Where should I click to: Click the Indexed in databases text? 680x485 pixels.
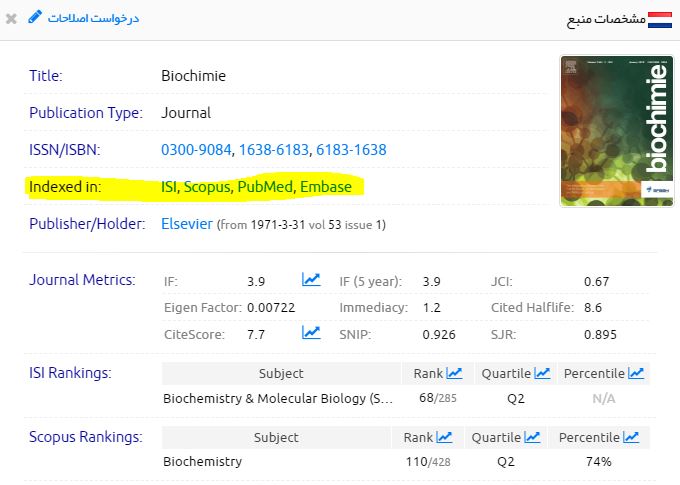(263, 187)
